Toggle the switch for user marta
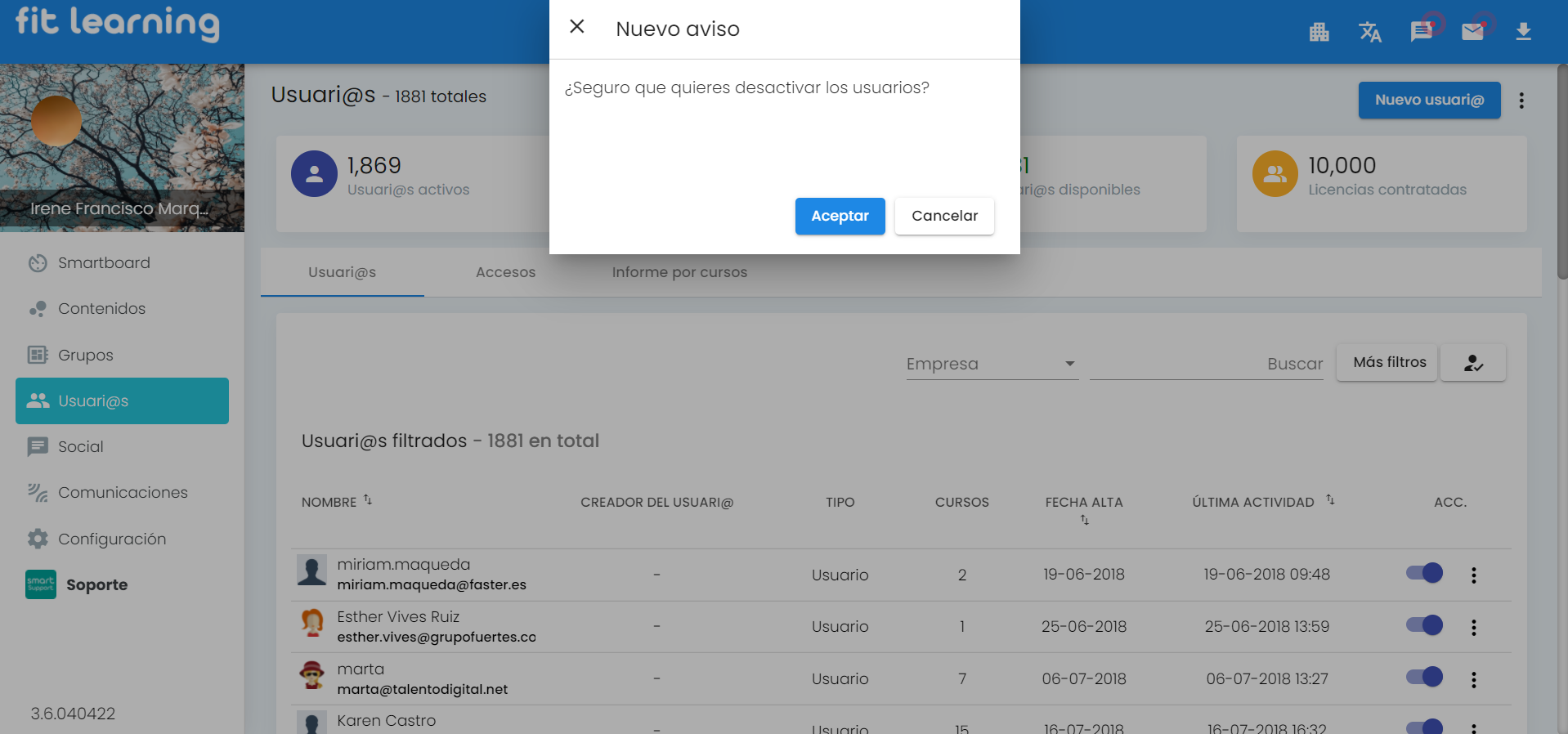 (1424, 677)
